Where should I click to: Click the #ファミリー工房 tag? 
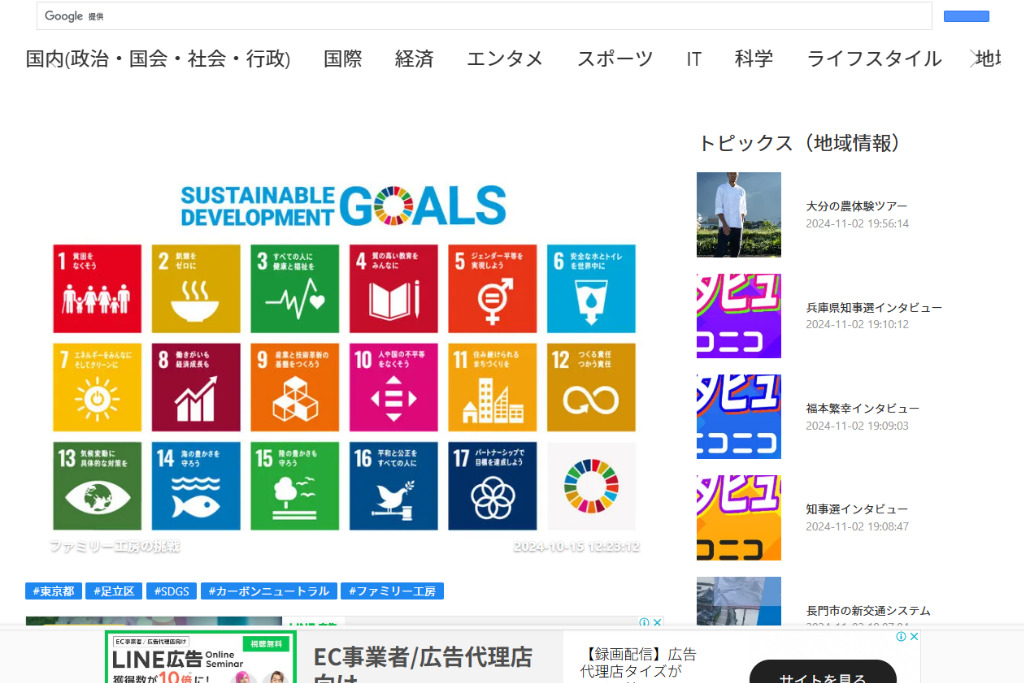coord(392,591)
